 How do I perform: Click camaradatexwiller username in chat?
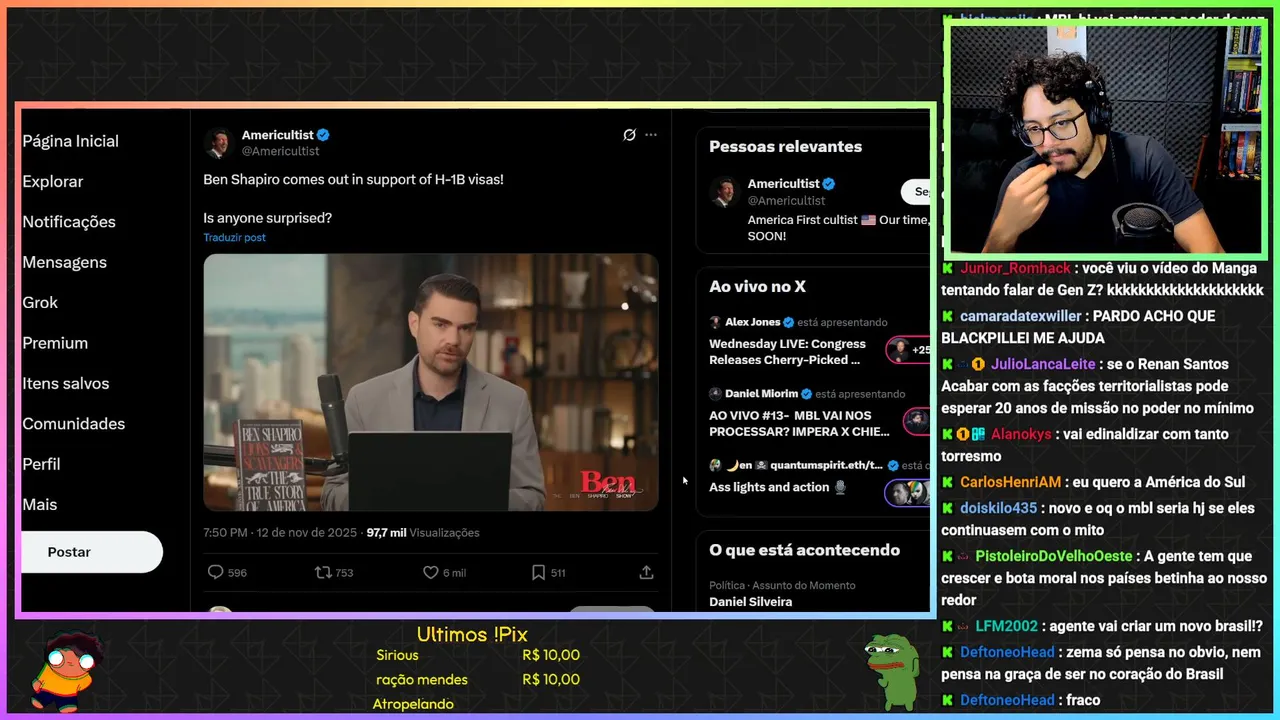click(1020, 316)
